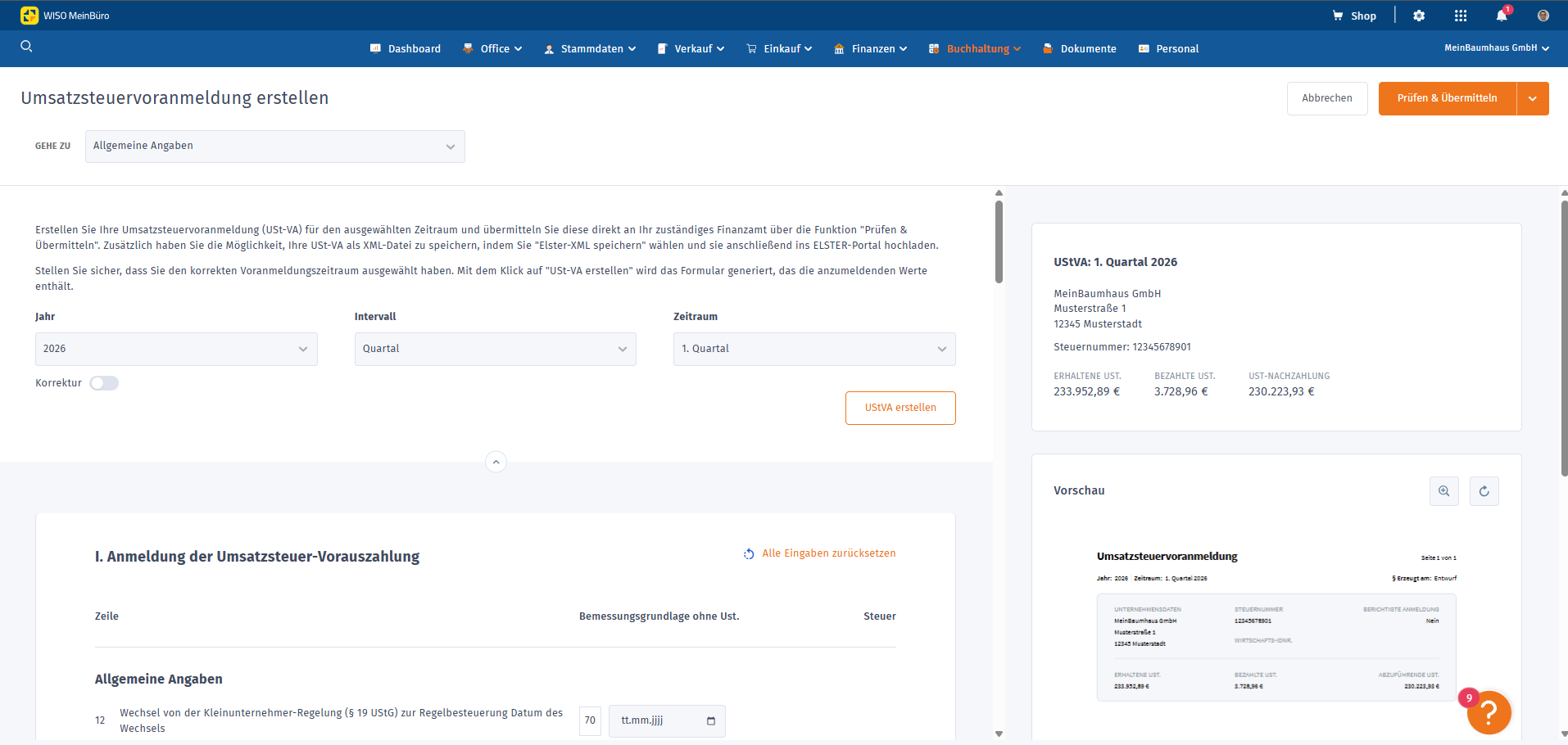Expand the Gehe zu section dropdown
Viewport: 1568px width, 745px height.
274,147
